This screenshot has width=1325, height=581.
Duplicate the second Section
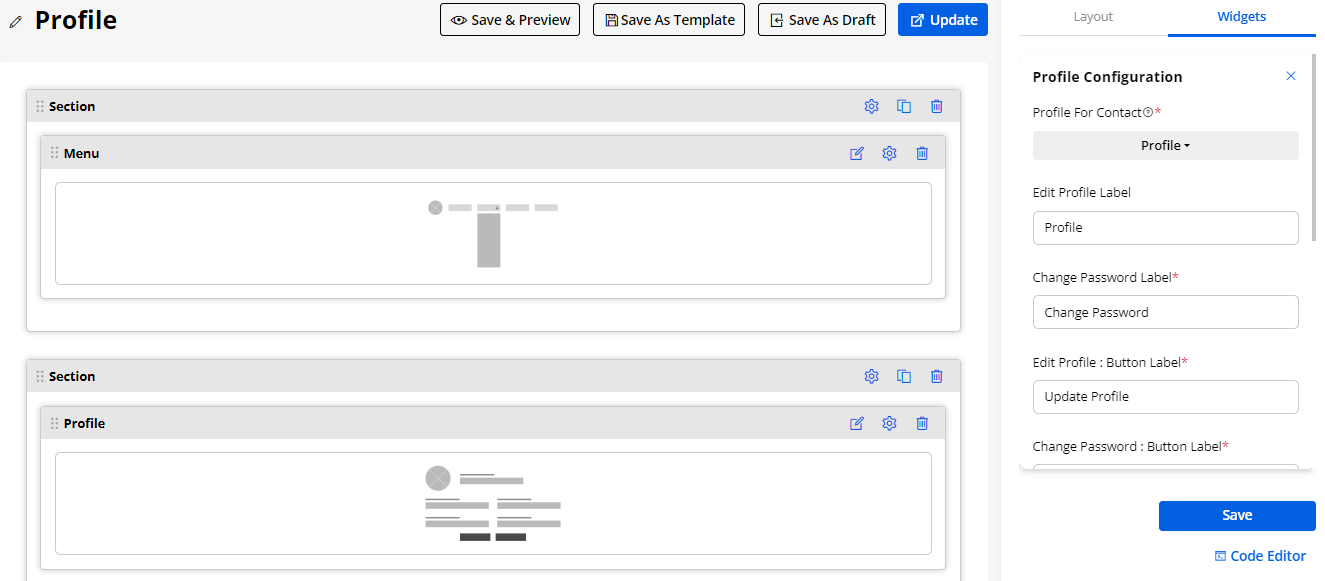[904, 376]
